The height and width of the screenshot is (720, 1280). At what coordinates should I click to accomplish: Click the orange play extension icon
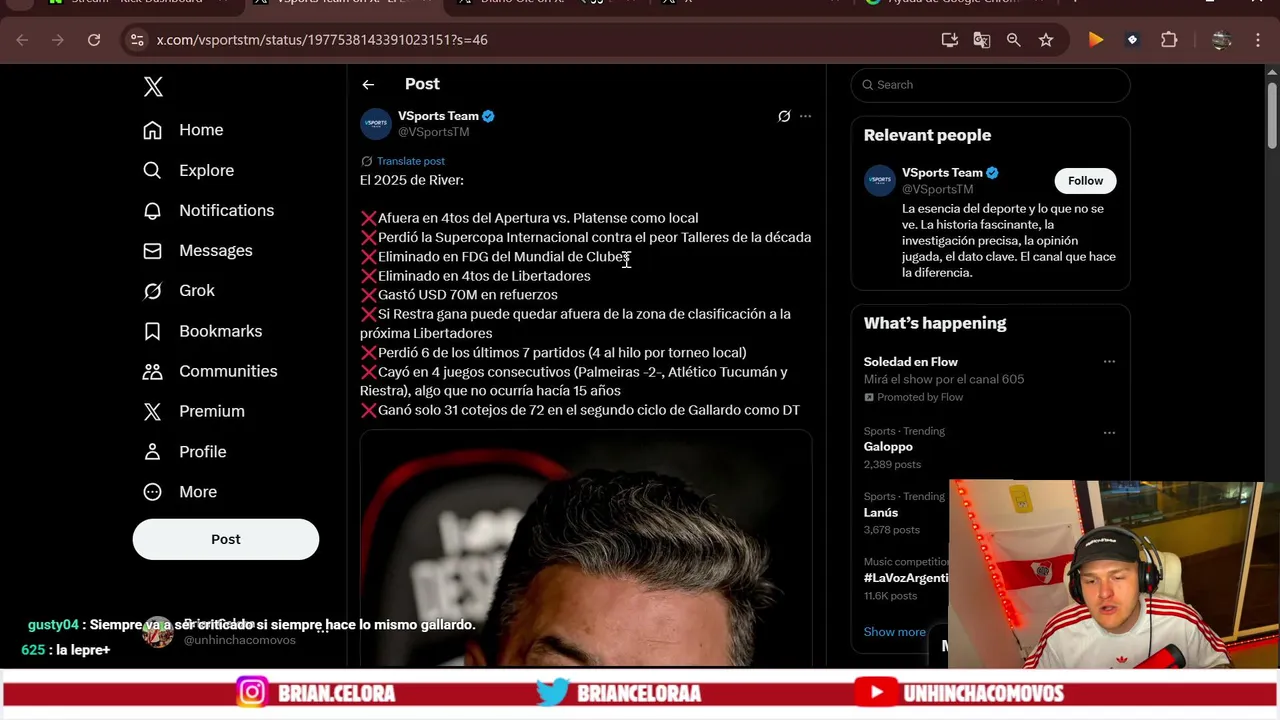pyautogui.click(x=1096, y=40)
